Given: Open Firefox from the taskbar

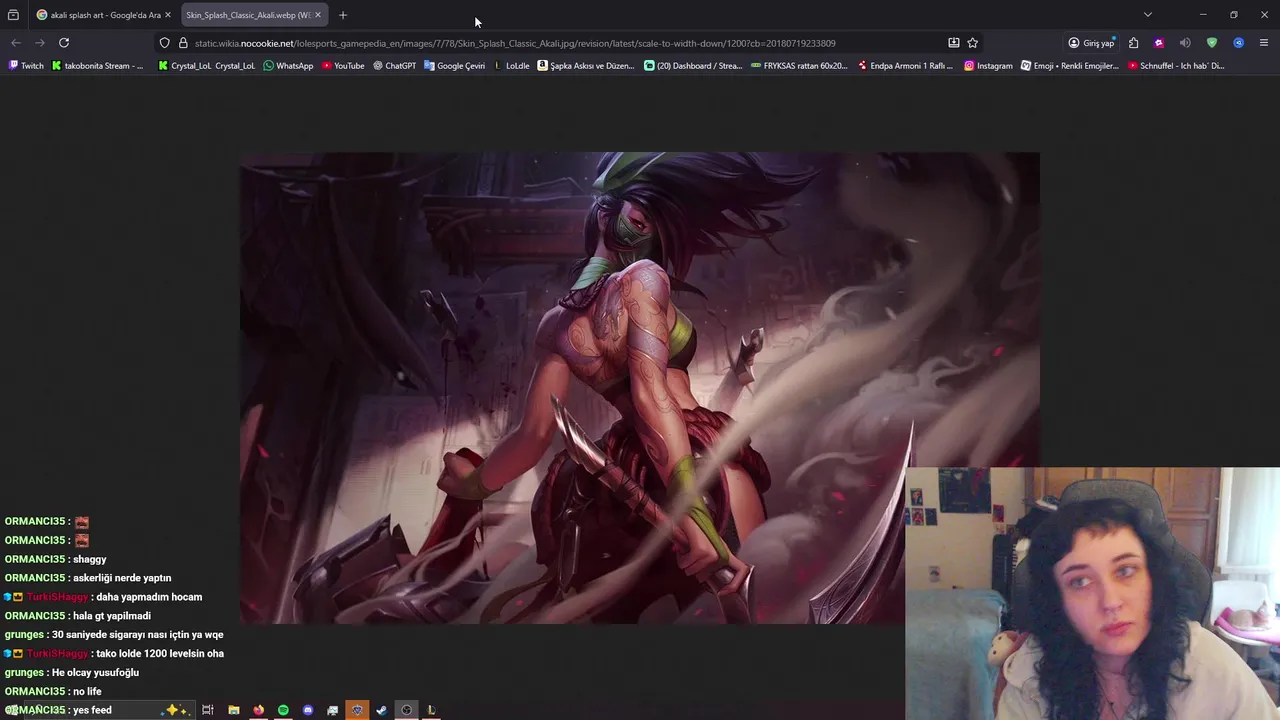Looking at the screenshot, I should click(x=259, y=710).
